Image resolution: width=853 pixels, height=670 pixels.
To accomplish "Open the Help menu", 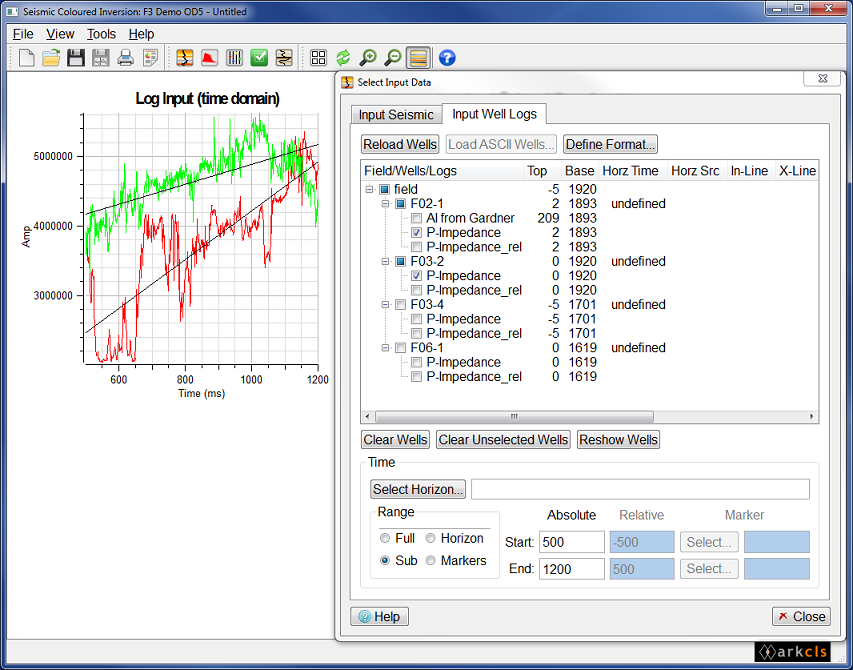I will tap(141, 34).
